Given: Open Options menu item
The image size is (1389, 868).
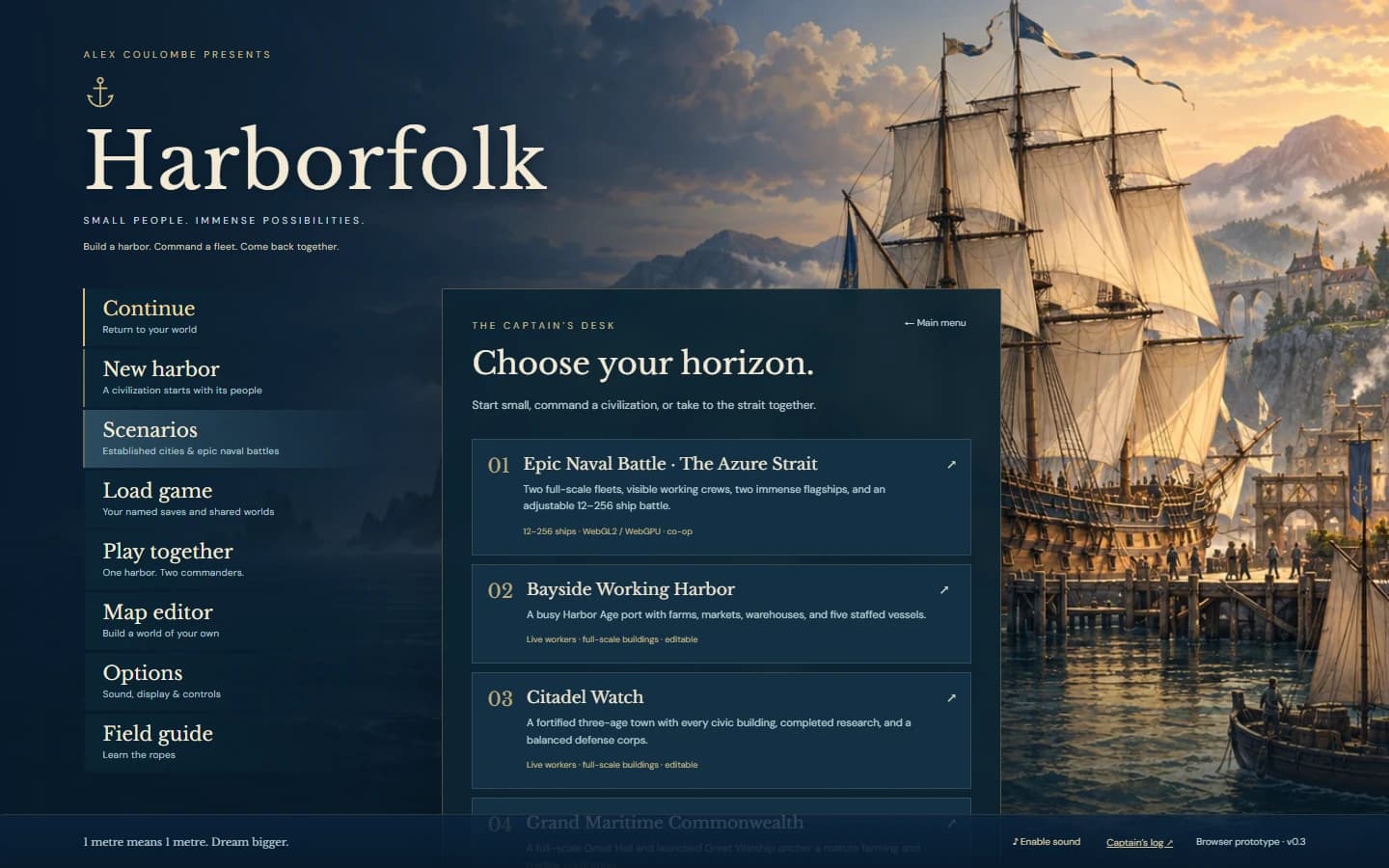Looking at the screenshot, I should pyautogui.click(x=228, y=682).
